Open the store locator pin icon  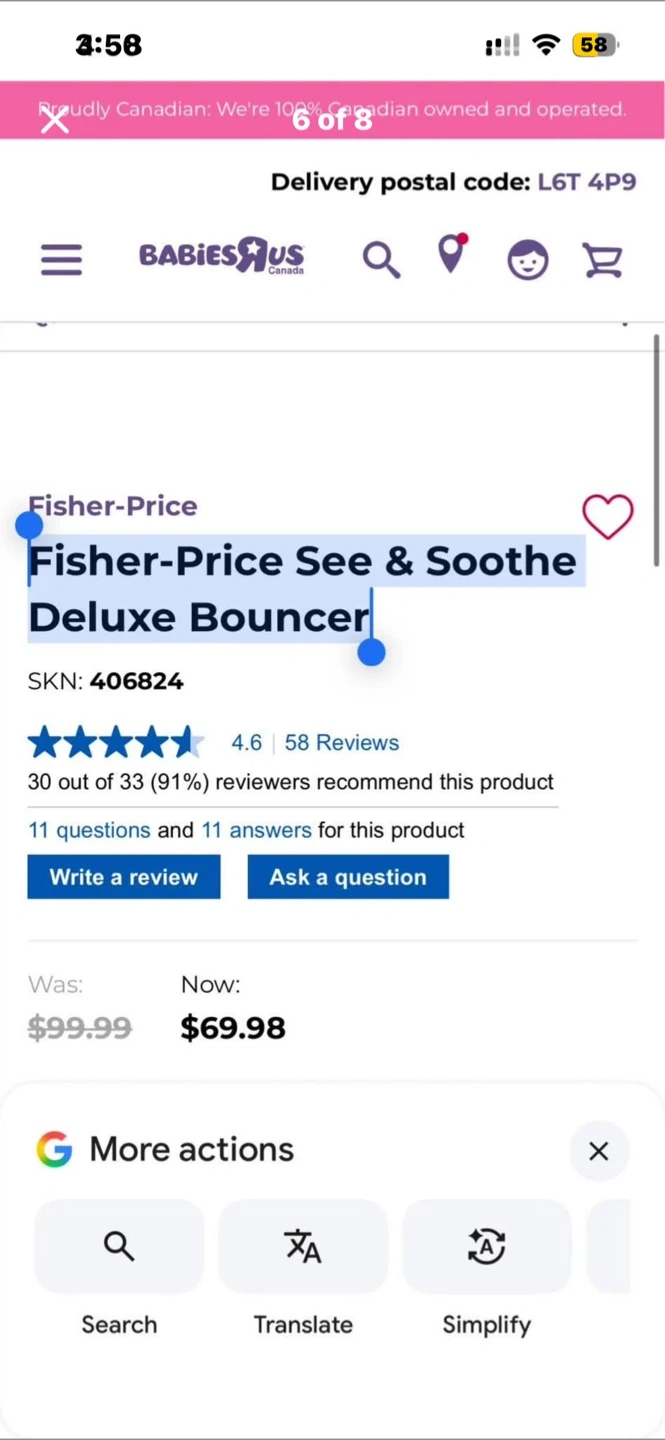click(452, 255)
